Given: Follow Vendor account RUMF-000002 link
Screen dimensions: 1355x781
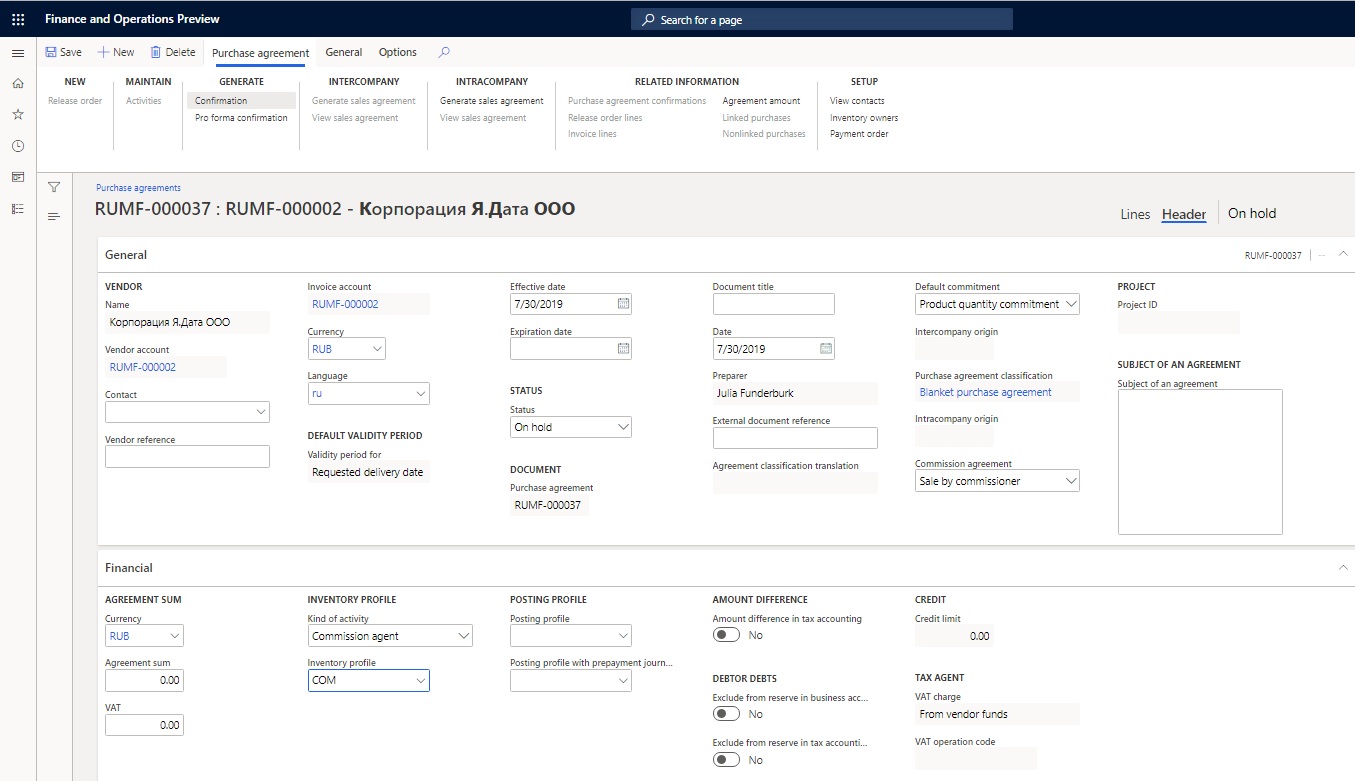Looking at the screenshot, I should (x=143, y=367).
